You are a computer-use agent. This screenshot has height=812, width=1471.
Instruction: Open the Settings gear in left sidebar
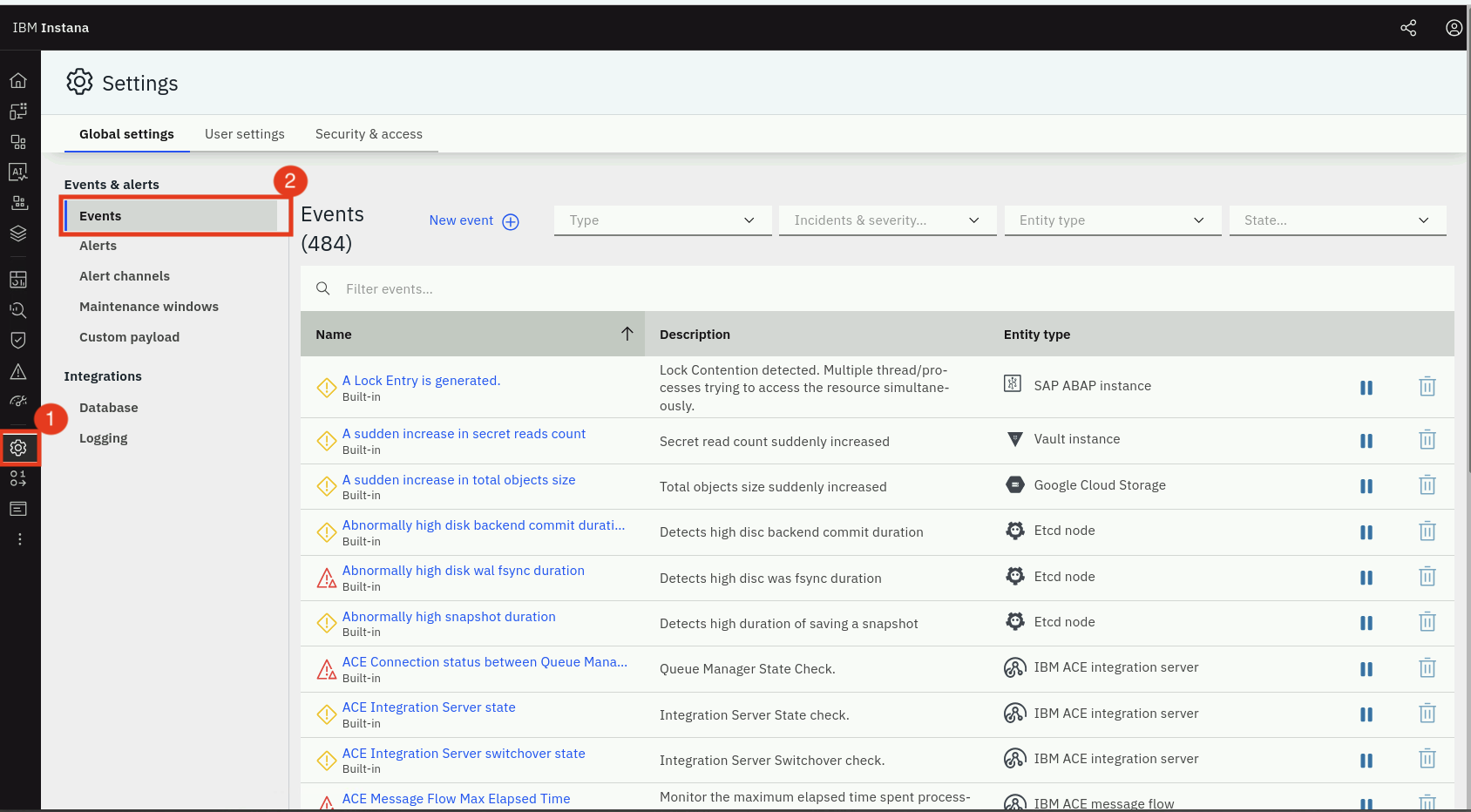point(18,448)
